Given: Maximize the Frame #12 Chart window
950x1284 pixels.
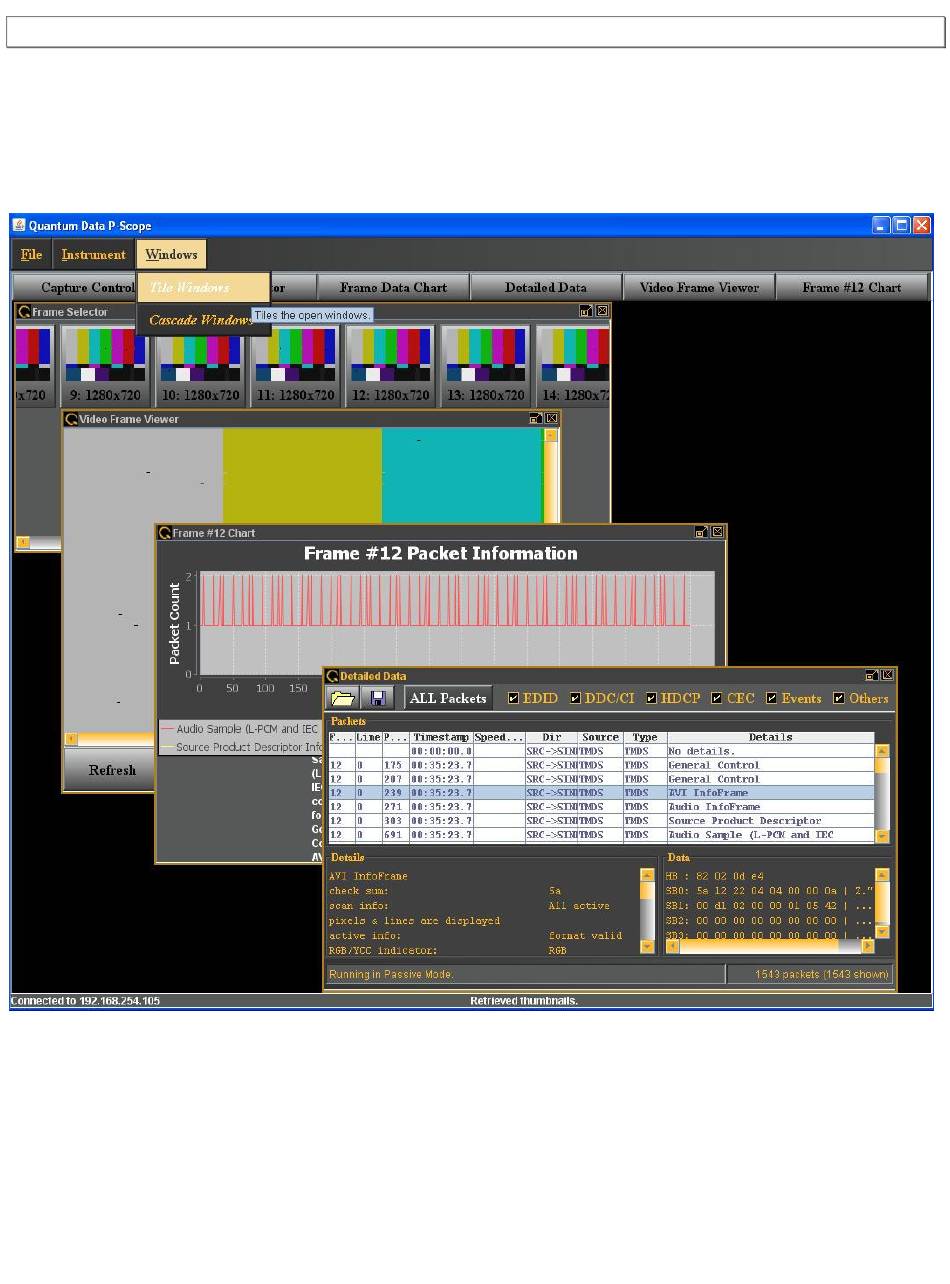Looking at the screenshot, I should pos(701,532).
